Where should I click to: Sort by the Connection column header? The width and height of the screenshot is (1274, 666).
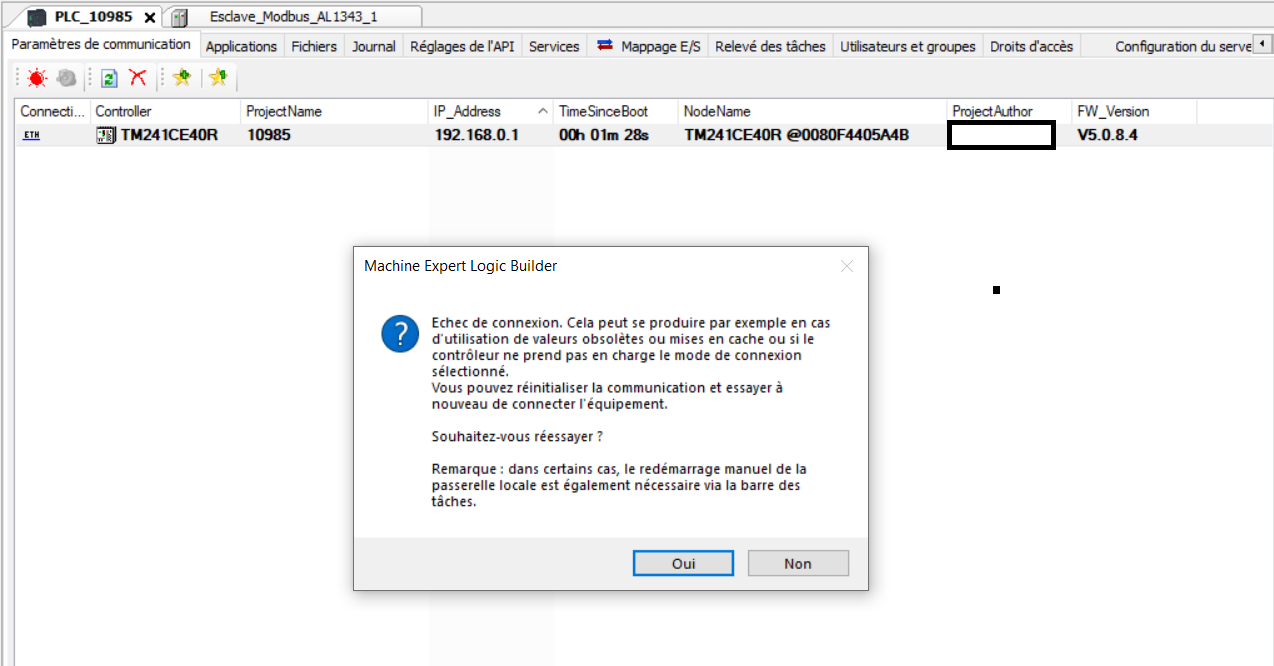pos(53,111)
